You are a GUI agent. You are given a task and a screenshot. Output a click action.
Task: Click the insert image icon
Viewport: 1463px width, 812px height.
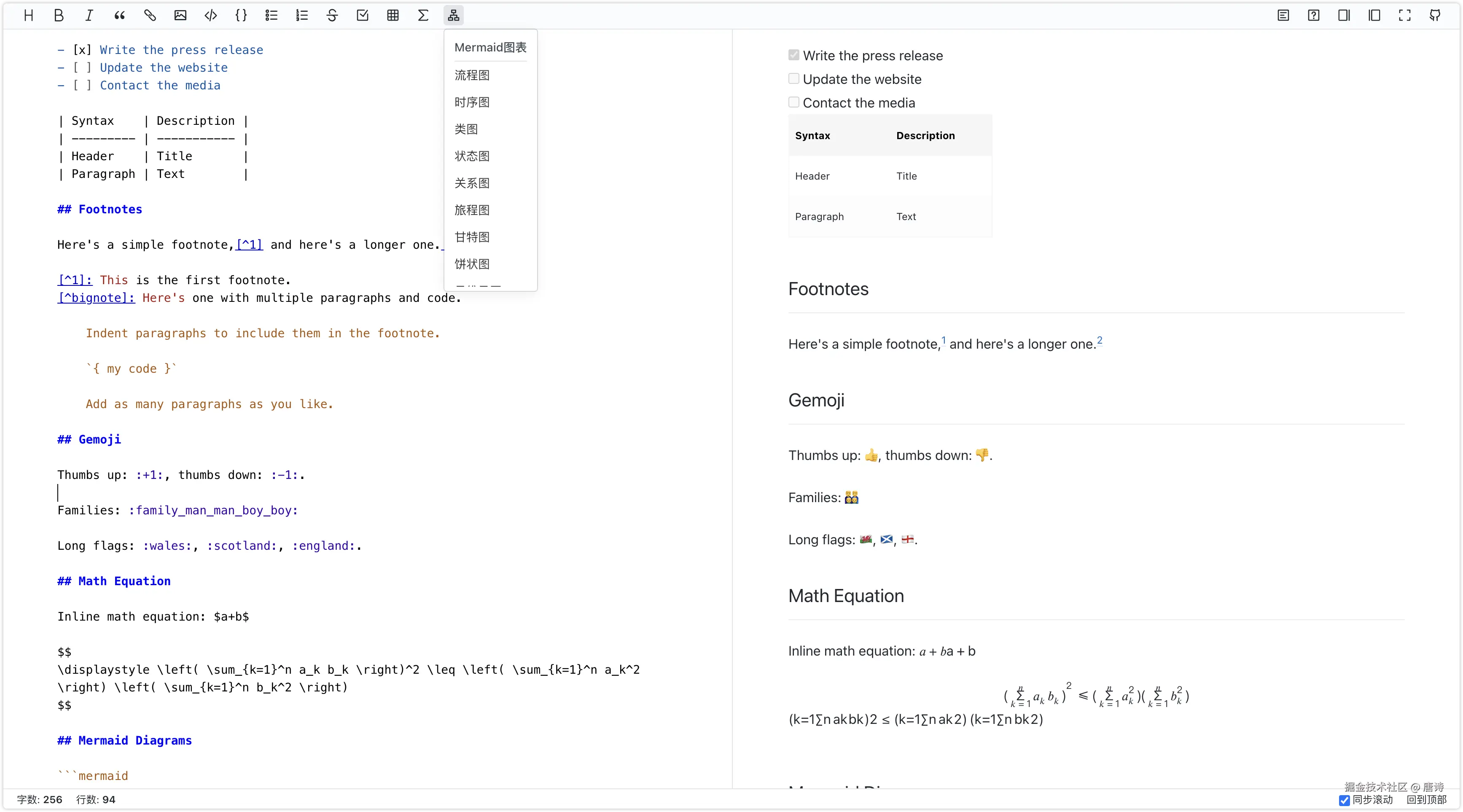tap(180, 15)
